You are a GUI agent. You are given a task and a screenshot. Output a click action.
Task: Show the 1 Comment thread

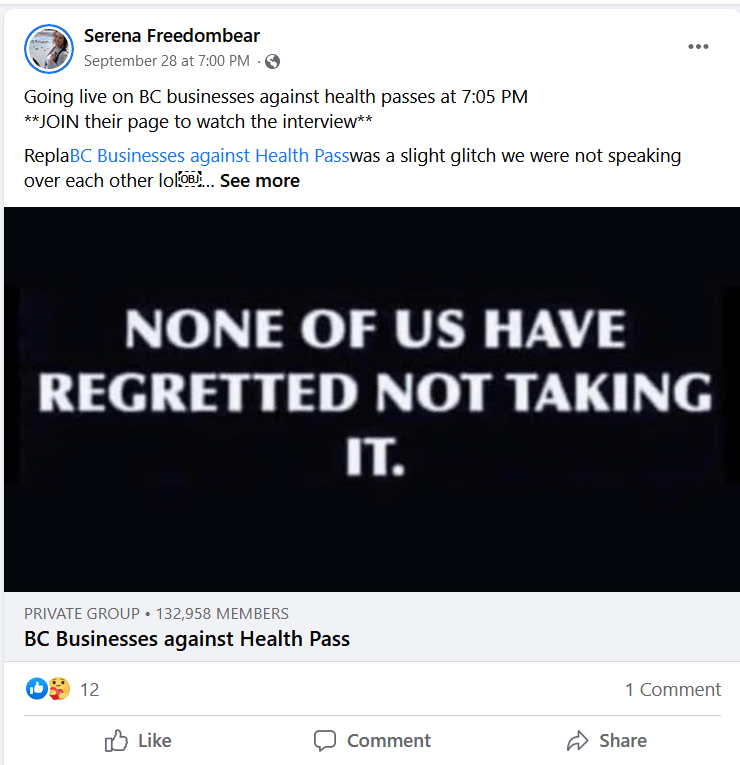(x=673, y=690)
